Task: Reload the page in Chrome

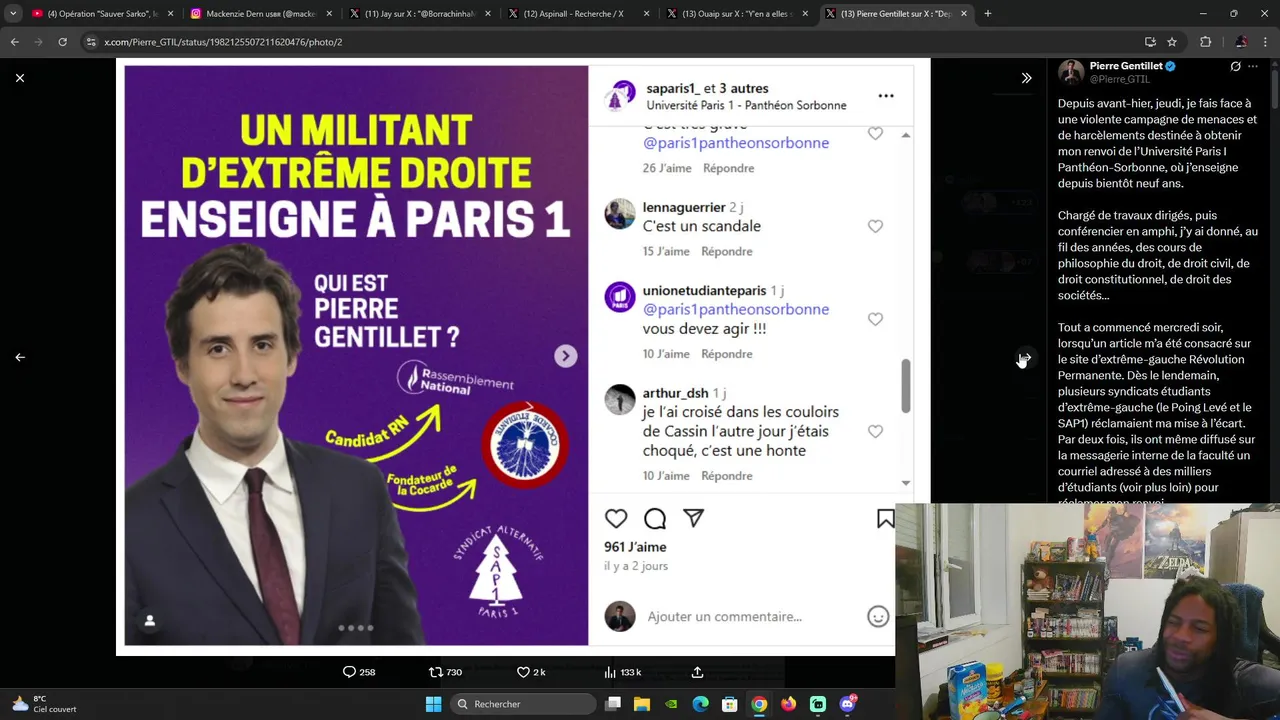Action: 62,42
